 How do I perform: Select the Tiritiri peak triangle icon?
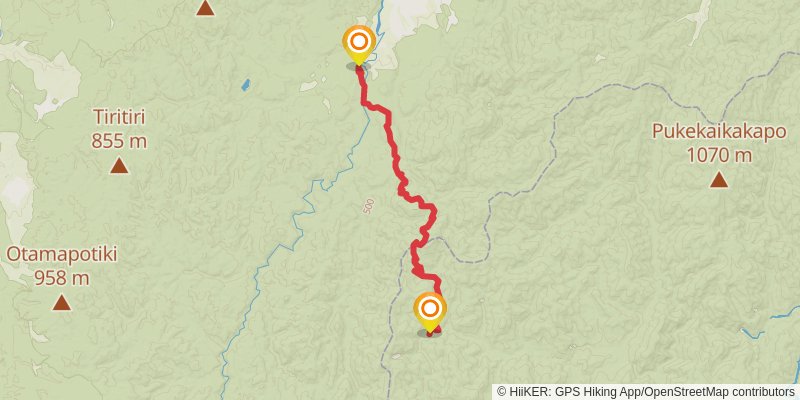pos(119,165)
